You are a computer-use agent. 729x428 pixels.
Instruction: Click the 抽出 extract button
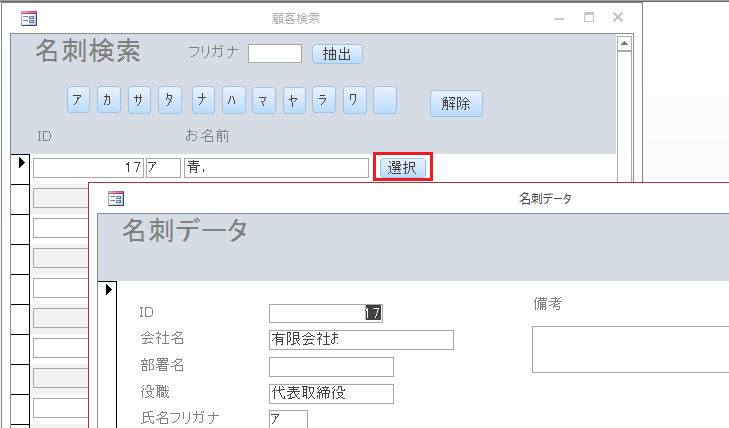(337, 54)
